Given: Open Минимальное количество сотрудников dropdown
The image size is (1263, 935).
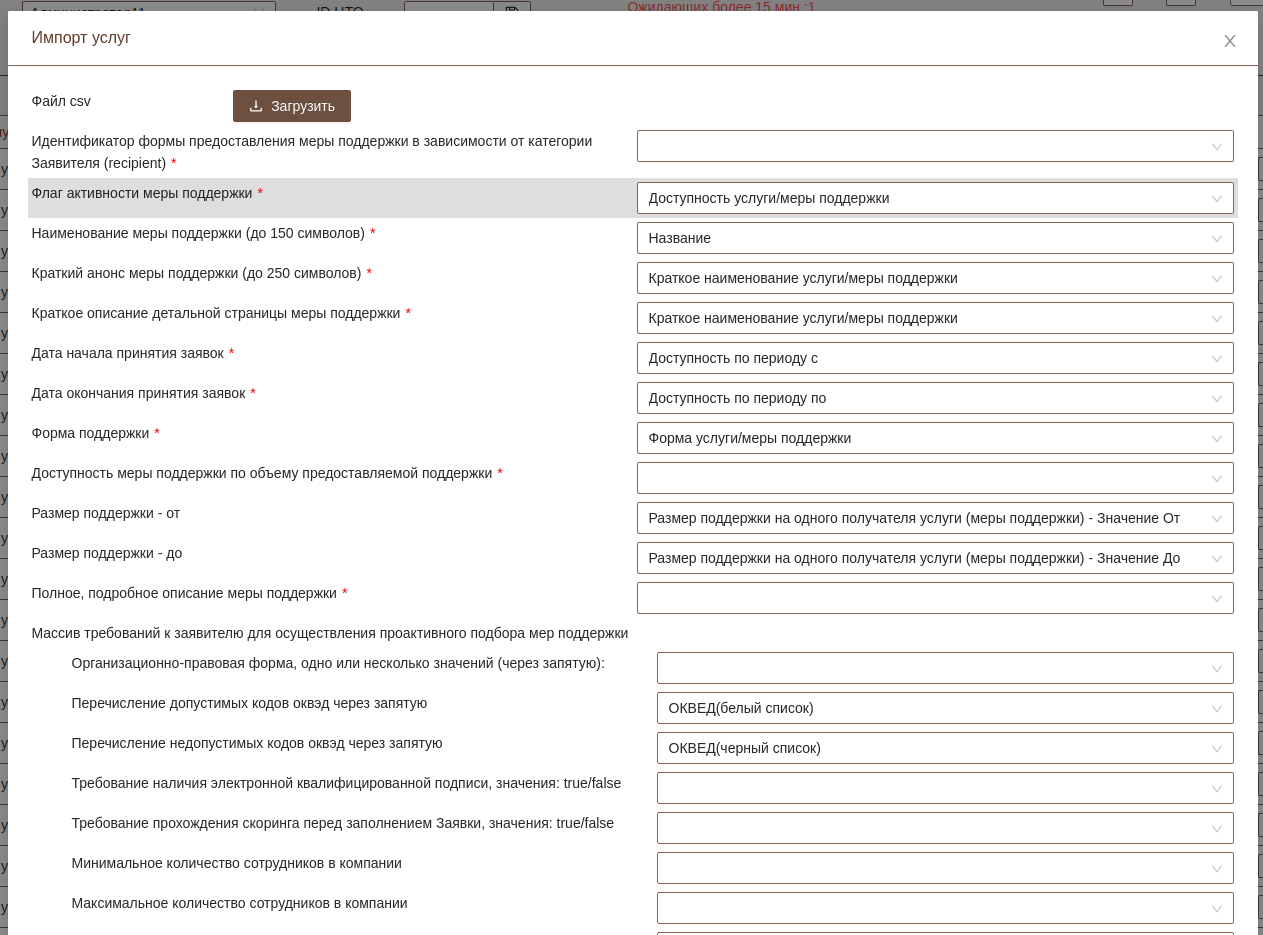Looking at the screenshot, I should (944, 868).
